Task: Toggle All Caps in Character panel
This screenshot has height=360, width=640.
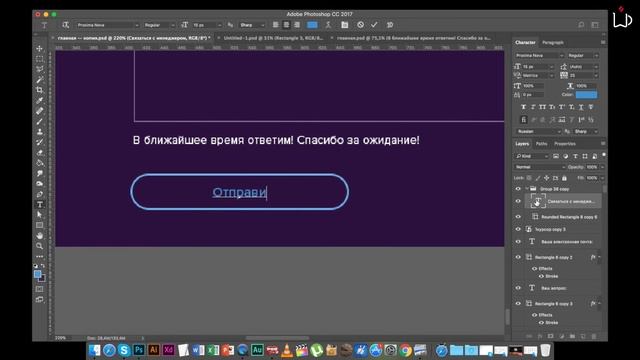Action: (542, 107)
